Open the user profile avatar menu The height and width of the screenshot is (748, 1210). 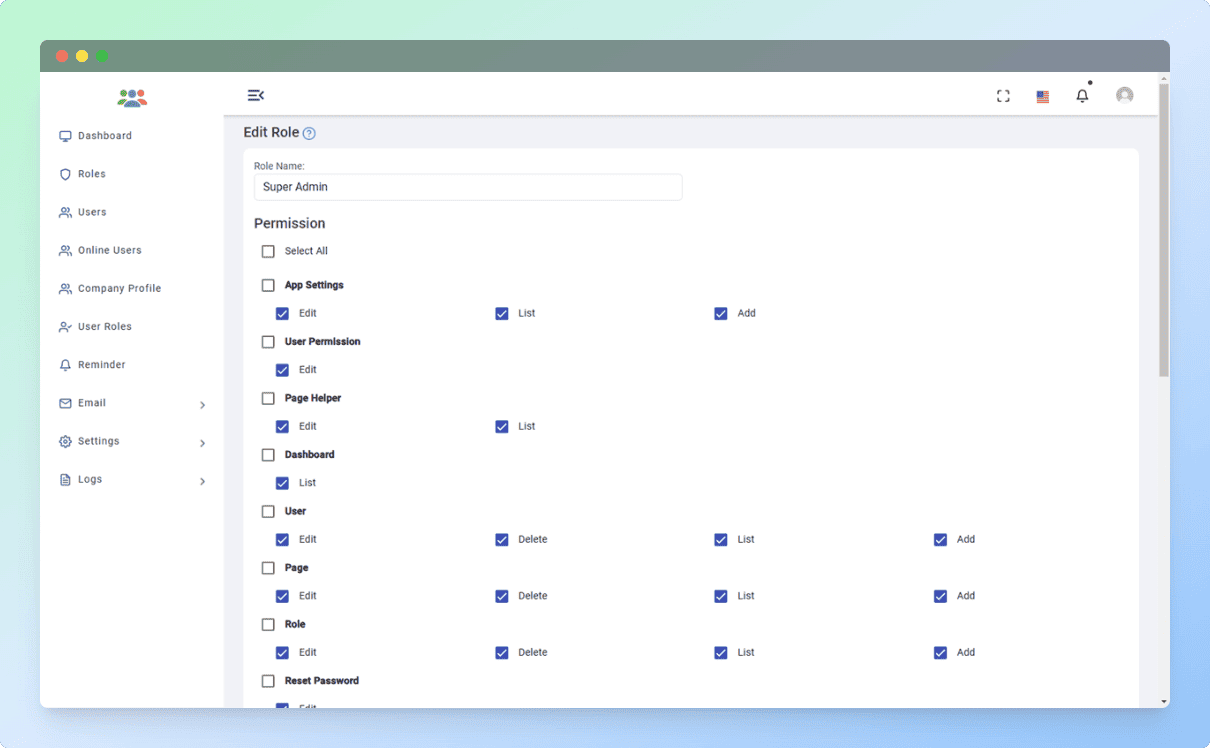(x=1124, y=95)
